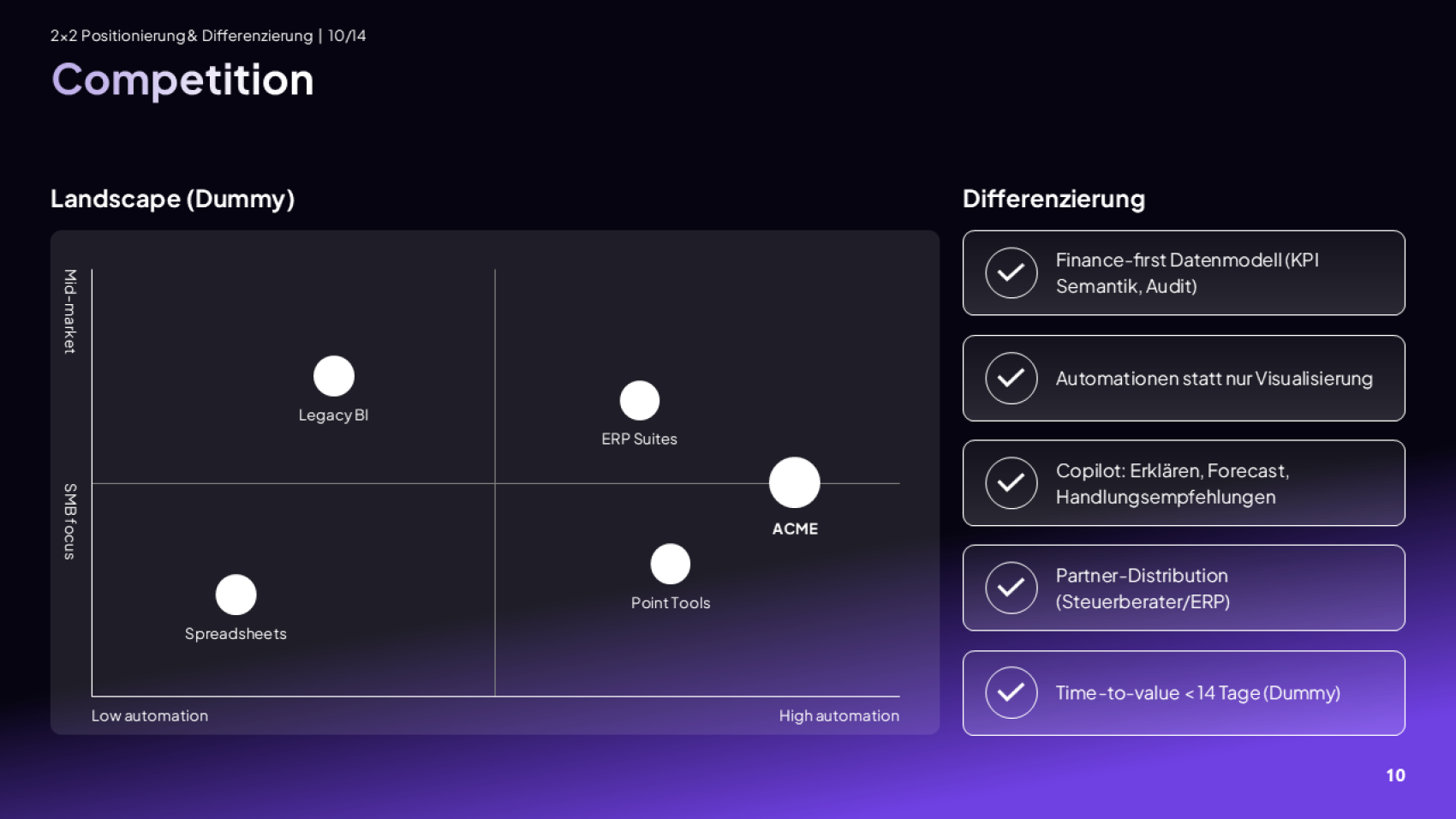Select the Landscape (Dummy) heading
Image resolution: width=1456 pixels, height=819 pixels.
[x=172, y=199]
